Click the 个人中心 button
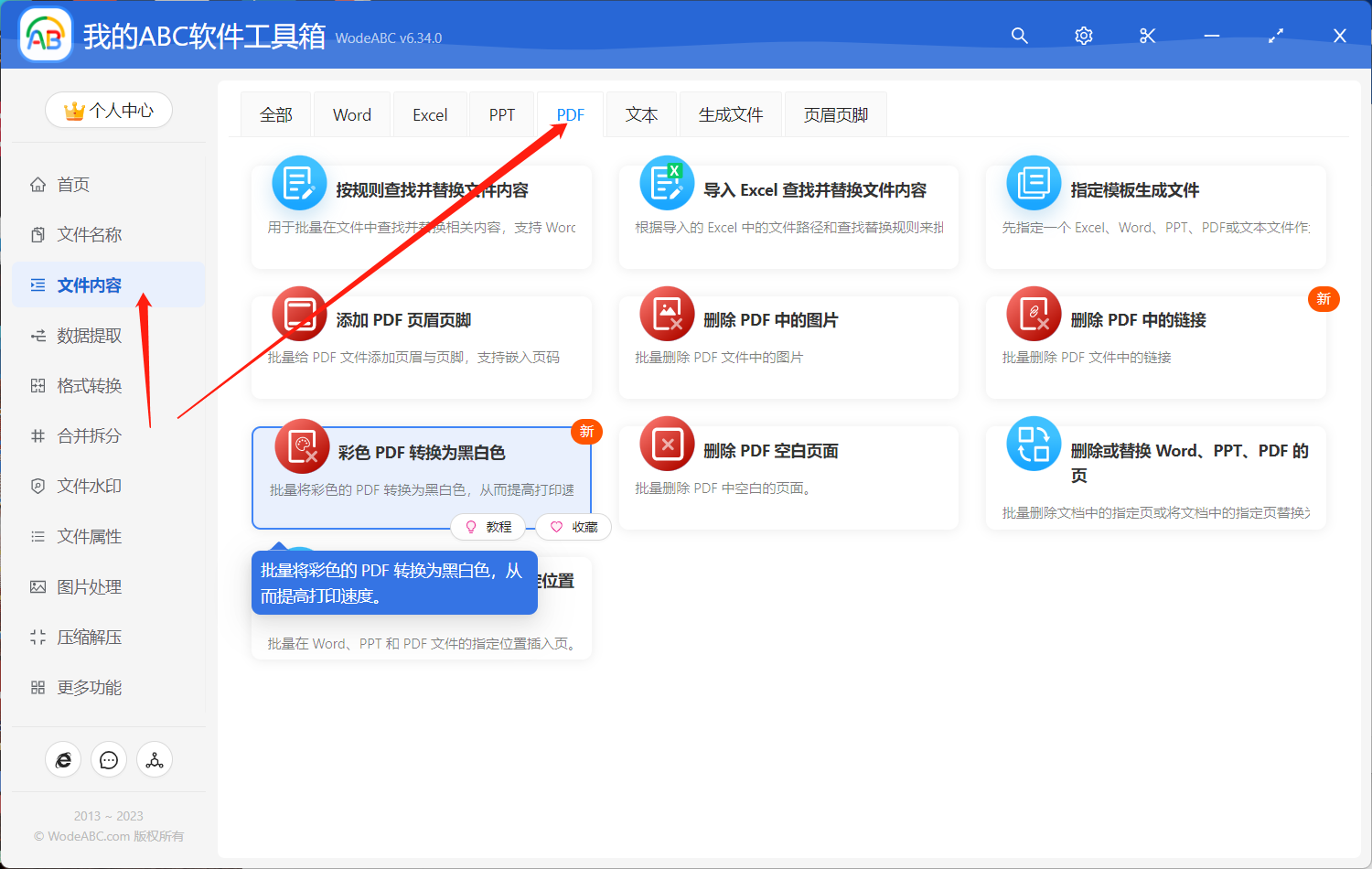The image size is (1372, 869). tap(108, 109)
